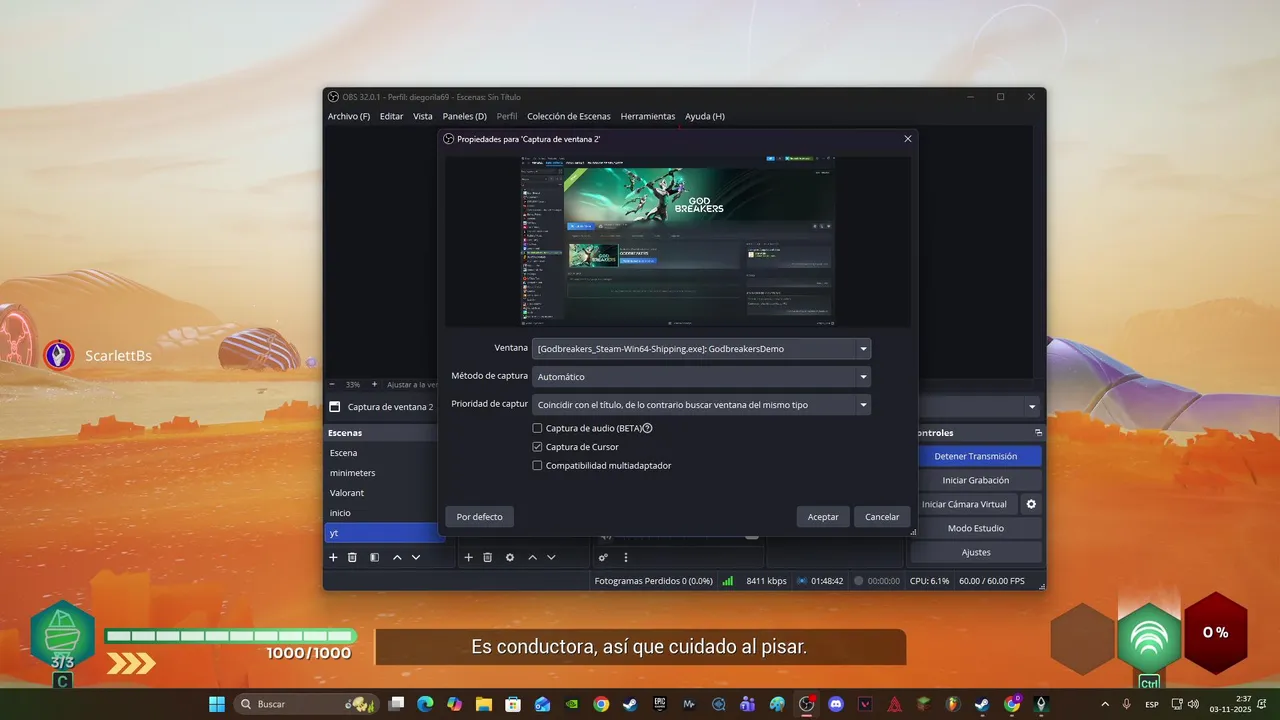This screenshot has height=720, width=1280.
Task: Open Epic Games Launcher from the taskbar
Action: tap(660, 704)
